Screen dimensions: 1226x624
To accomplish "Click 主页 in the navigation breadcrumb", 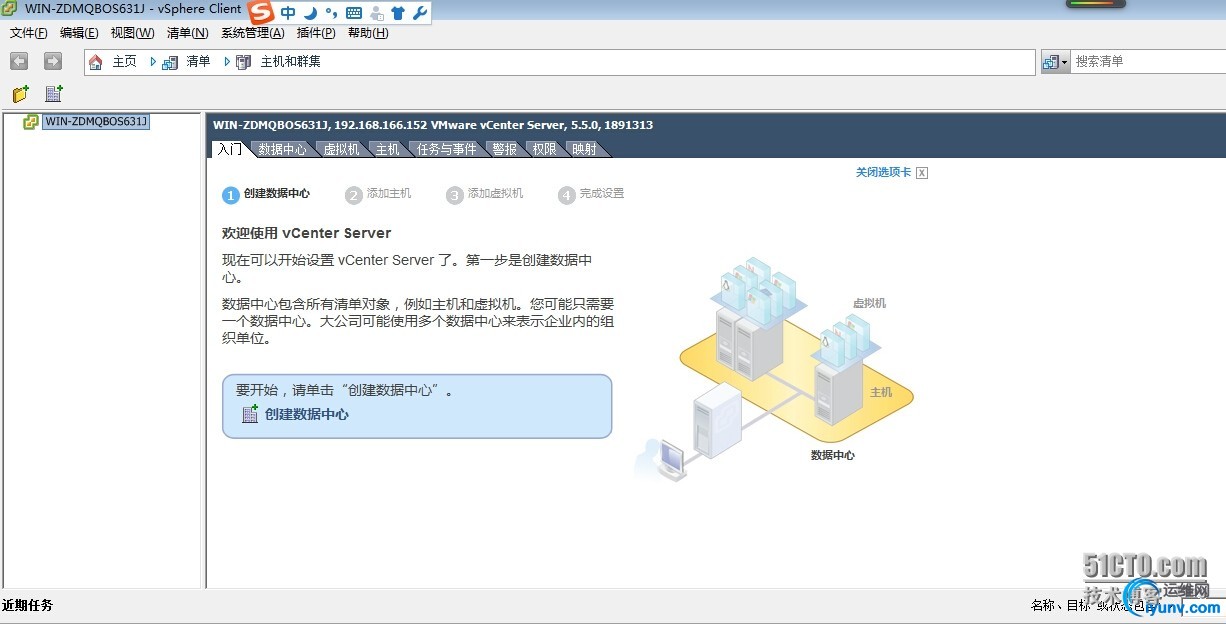I will point(124,62).
